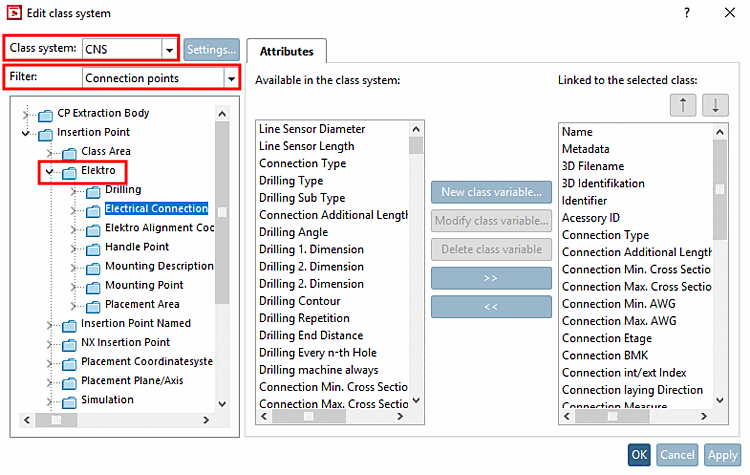Open the Filter dropdown
Viewport: 750px width, 475px height.
pyautogui.click(x=232, y=77)
